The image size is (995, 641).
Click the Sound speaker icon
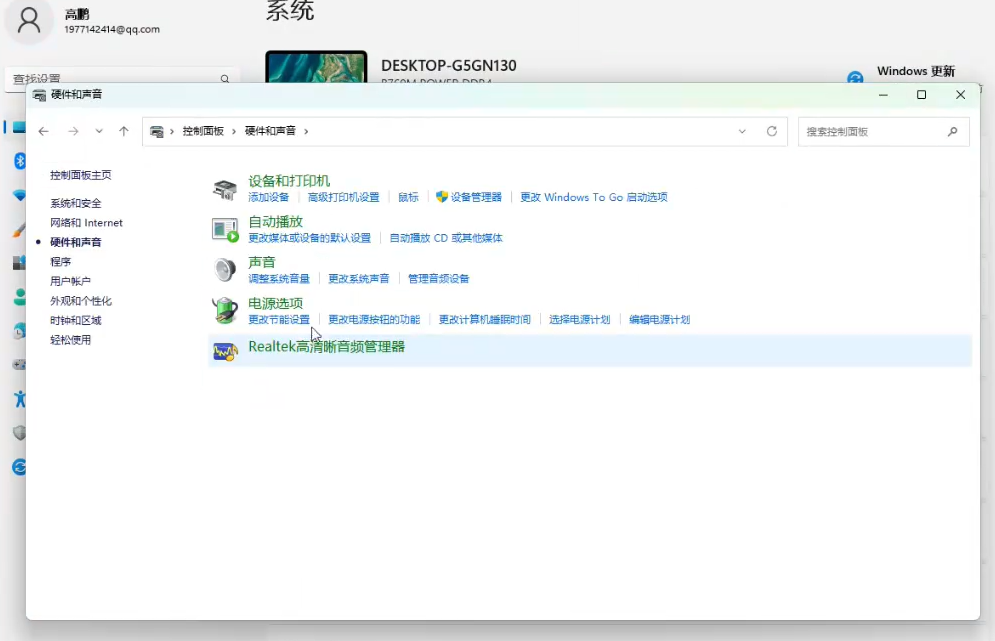(225, 270)
